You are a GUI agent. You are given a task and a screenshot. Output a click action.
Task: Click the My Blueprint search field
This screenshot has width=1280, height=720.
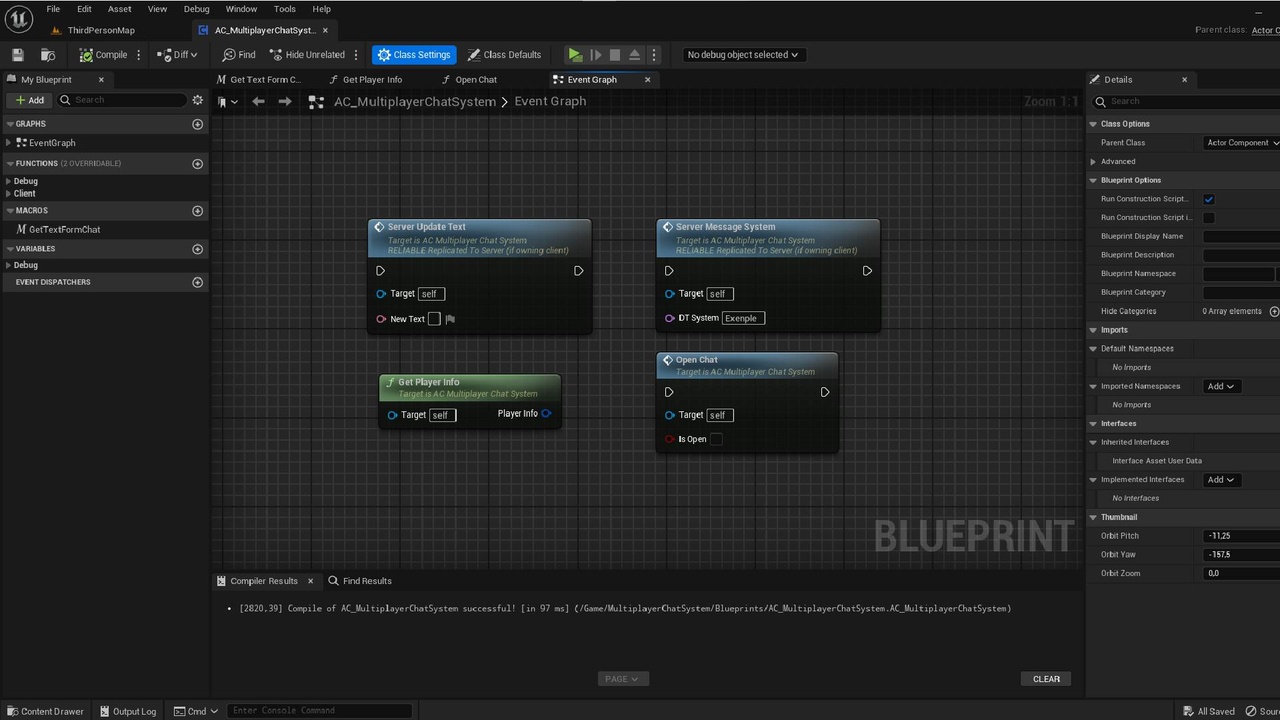(x=122, y=100)
